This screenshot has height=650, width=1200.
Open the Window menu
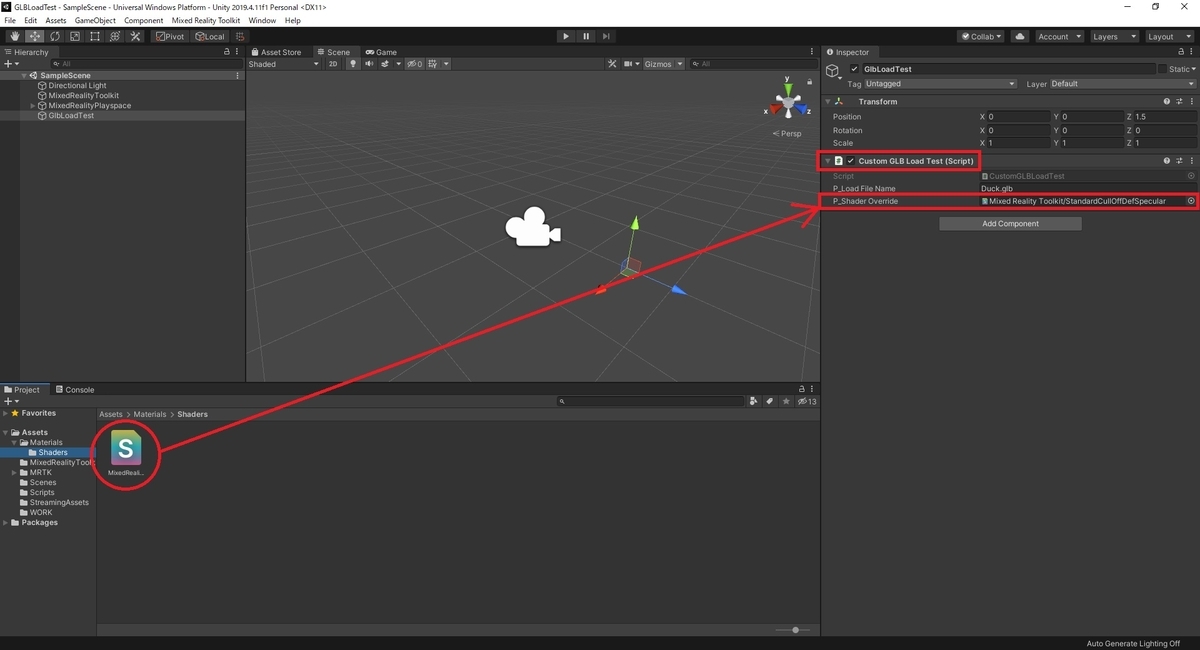[262, 20]
